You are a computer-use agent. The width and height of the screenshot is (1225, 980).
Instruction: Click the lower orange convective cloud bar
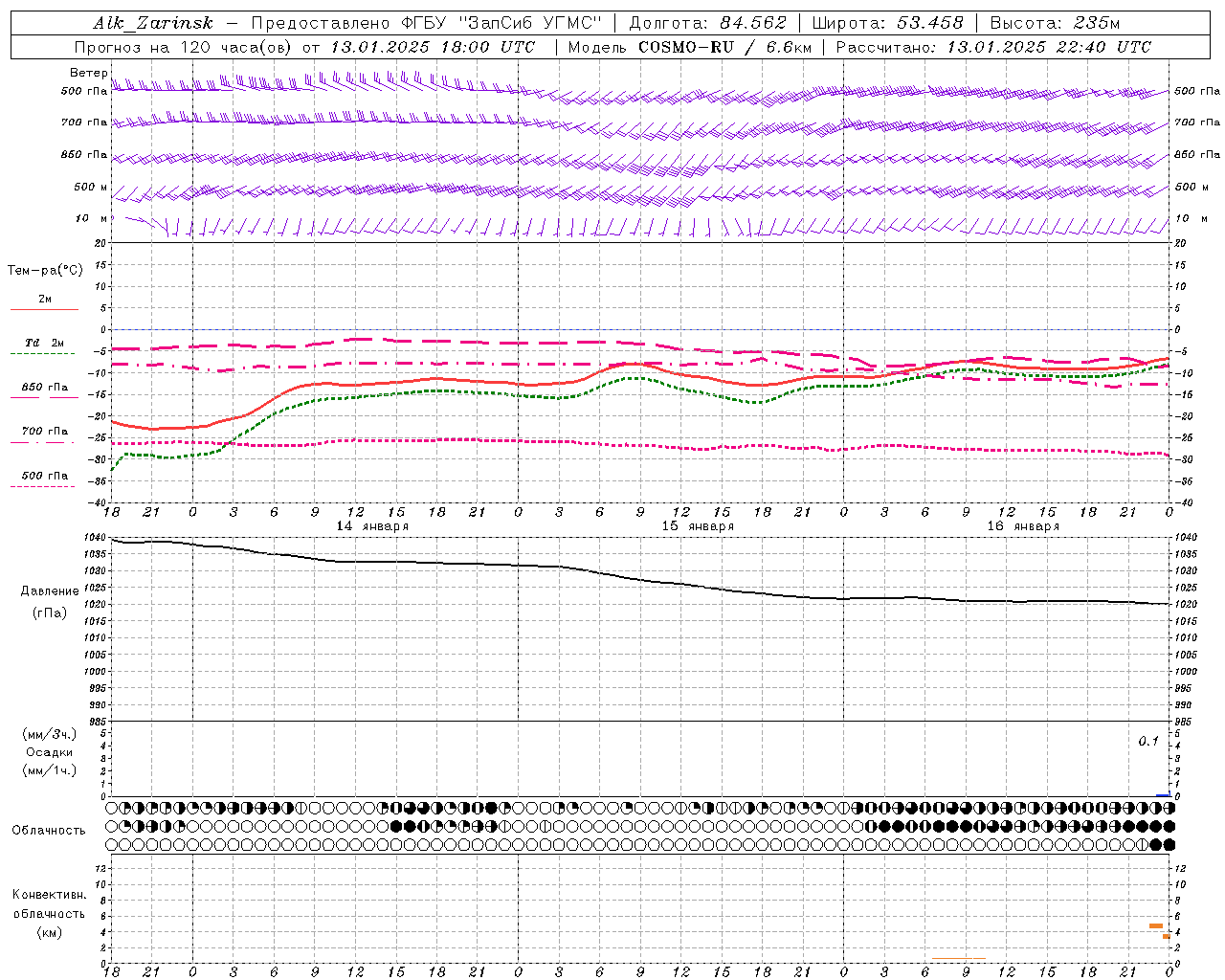pos(1167,936)
